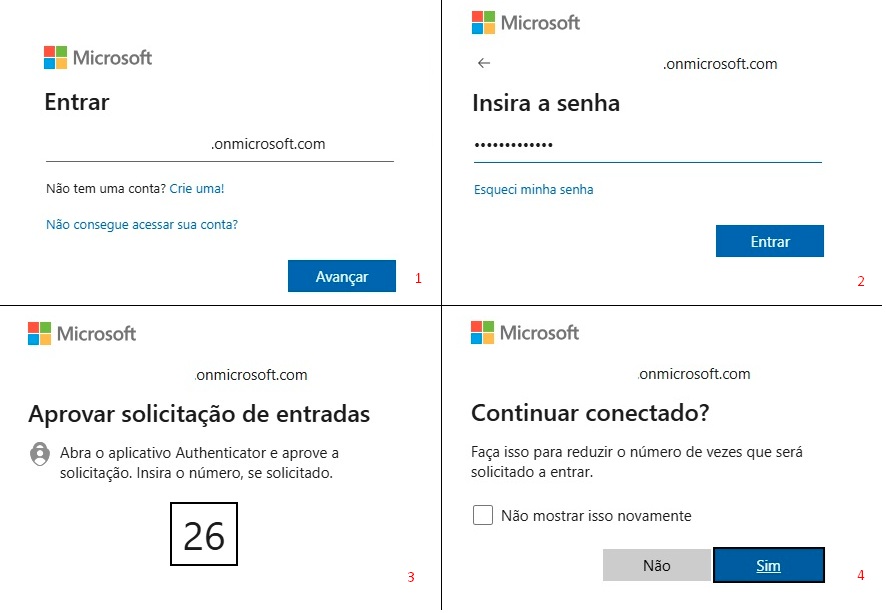Focus the email field on the Entrar panel
Viewport: 886px width, 613px height.
[220, 145]
